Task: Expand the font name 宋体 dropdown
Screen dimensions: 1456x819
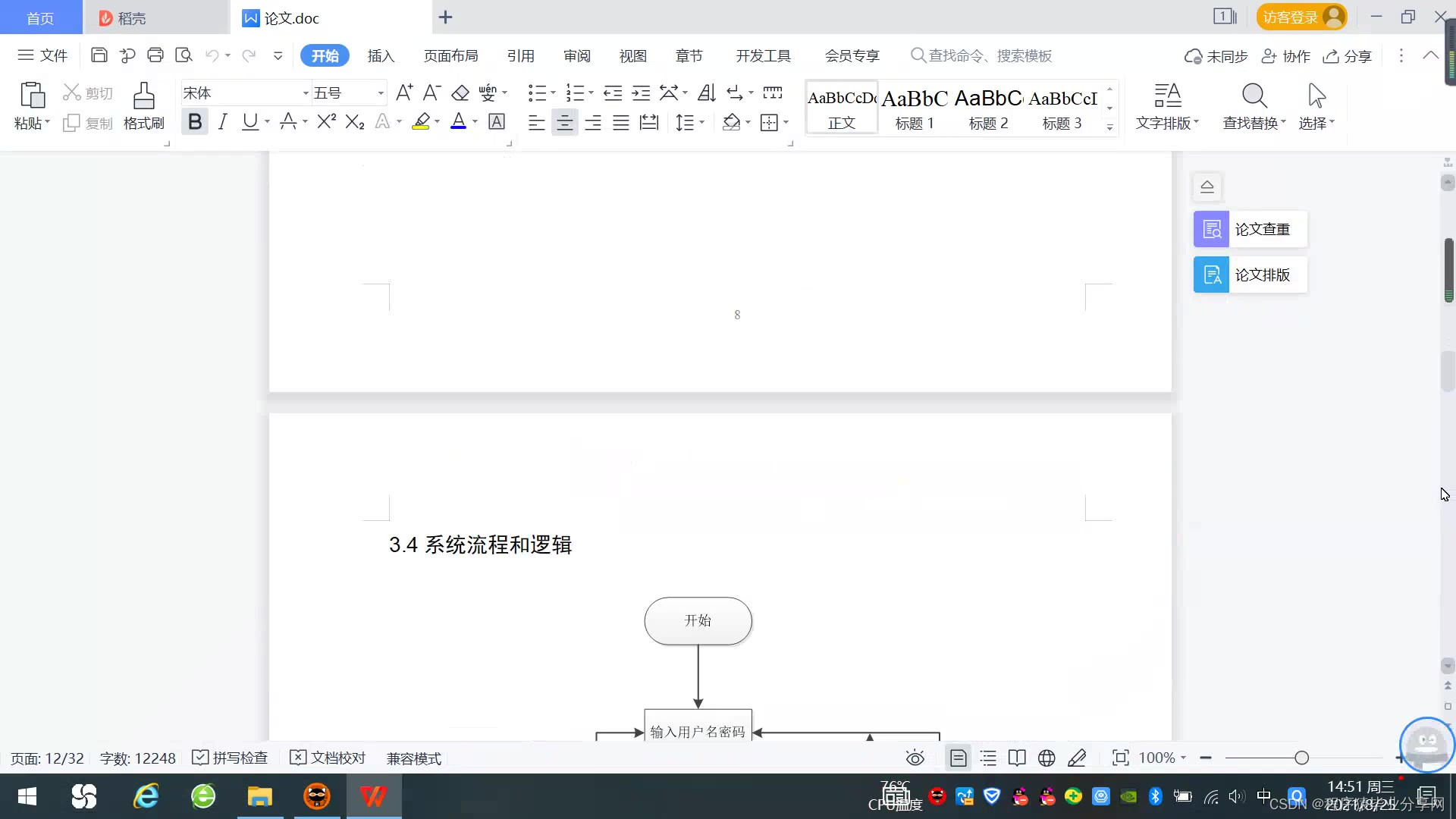Action: [306, 93]
